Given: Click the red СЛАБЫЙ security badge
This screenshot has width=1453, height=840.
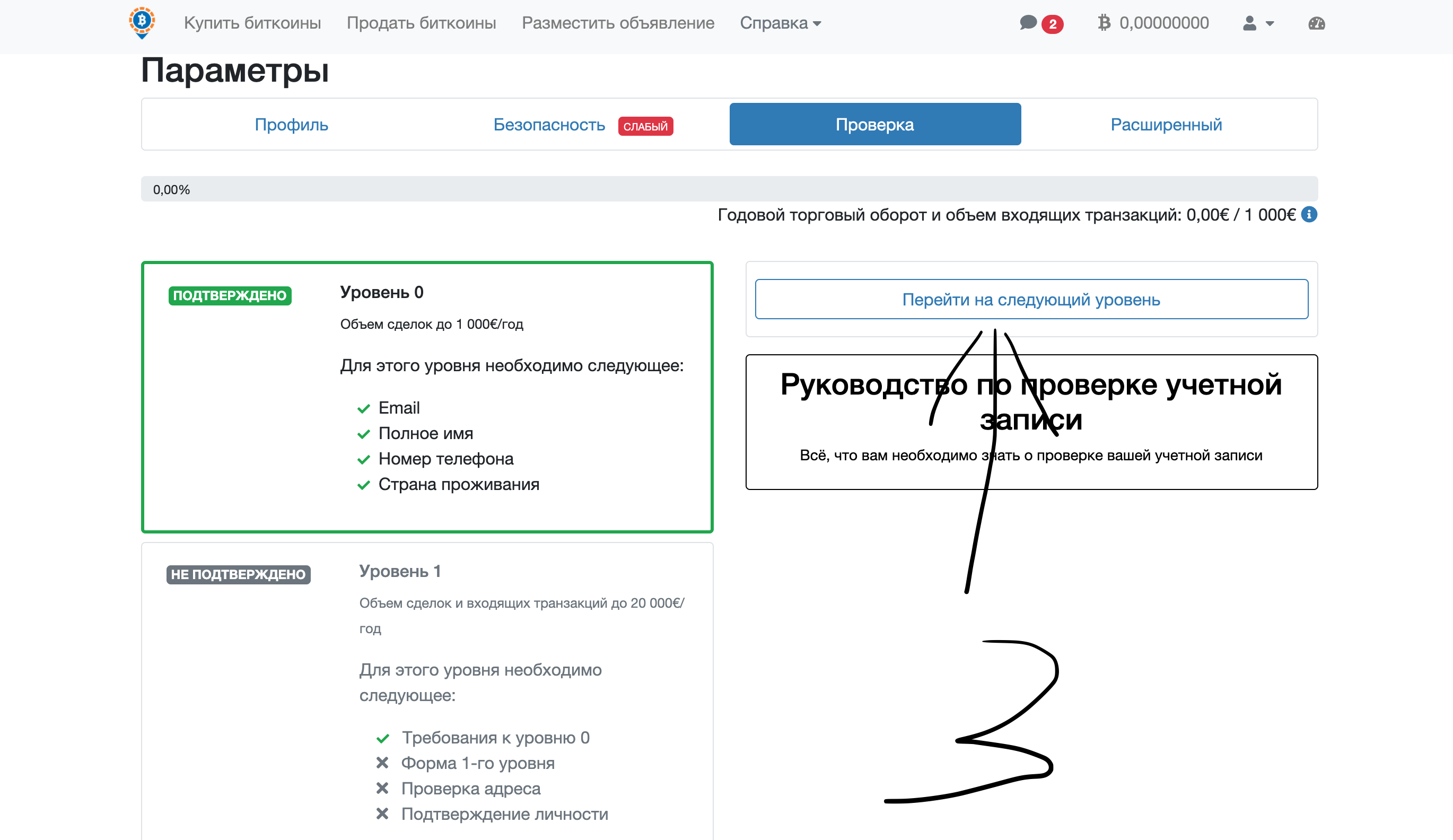Looking at the screenshot, I should click(x=645, y=126).
